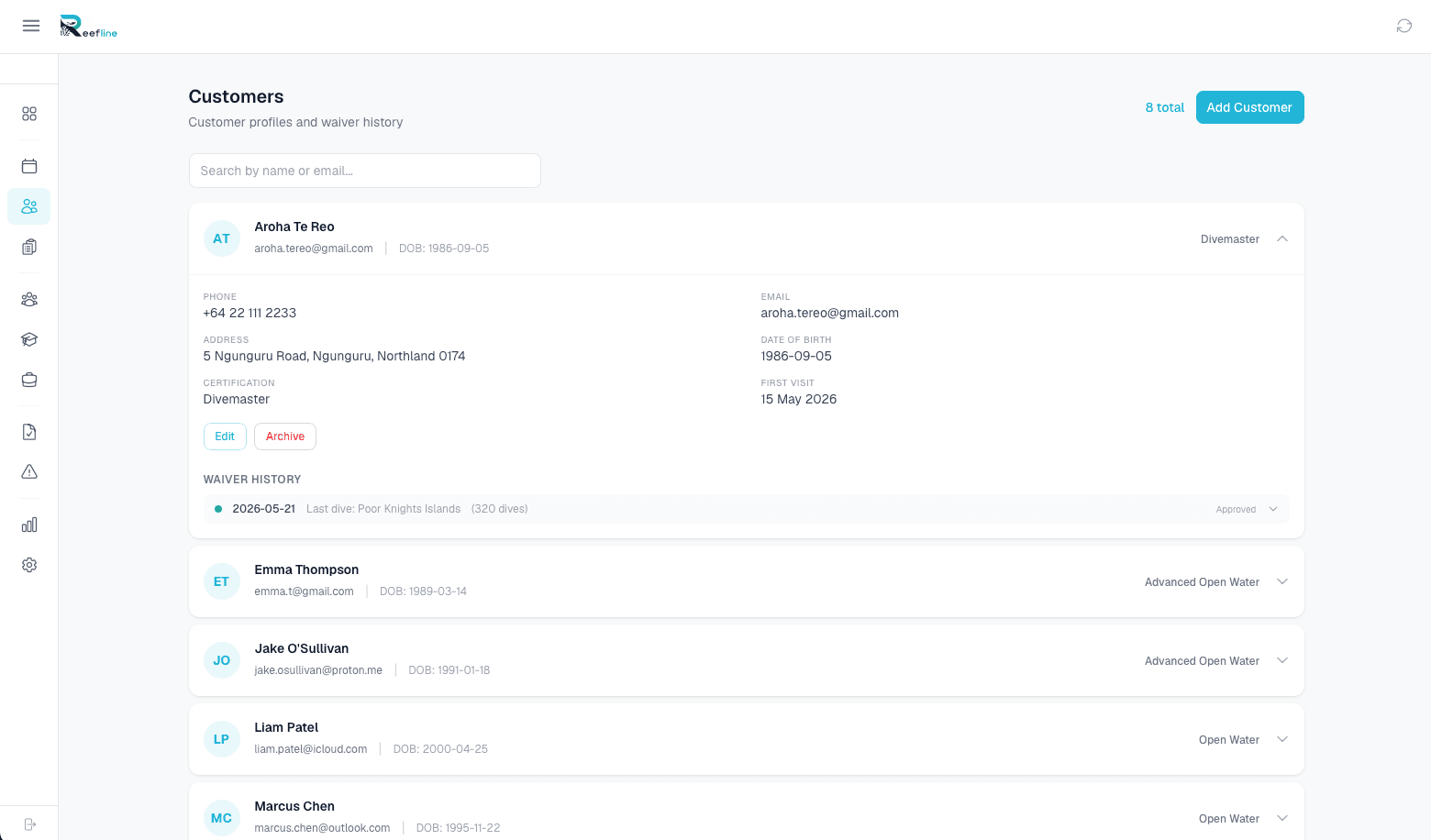Open the briefcase sidebar icon

click(29, 380)
